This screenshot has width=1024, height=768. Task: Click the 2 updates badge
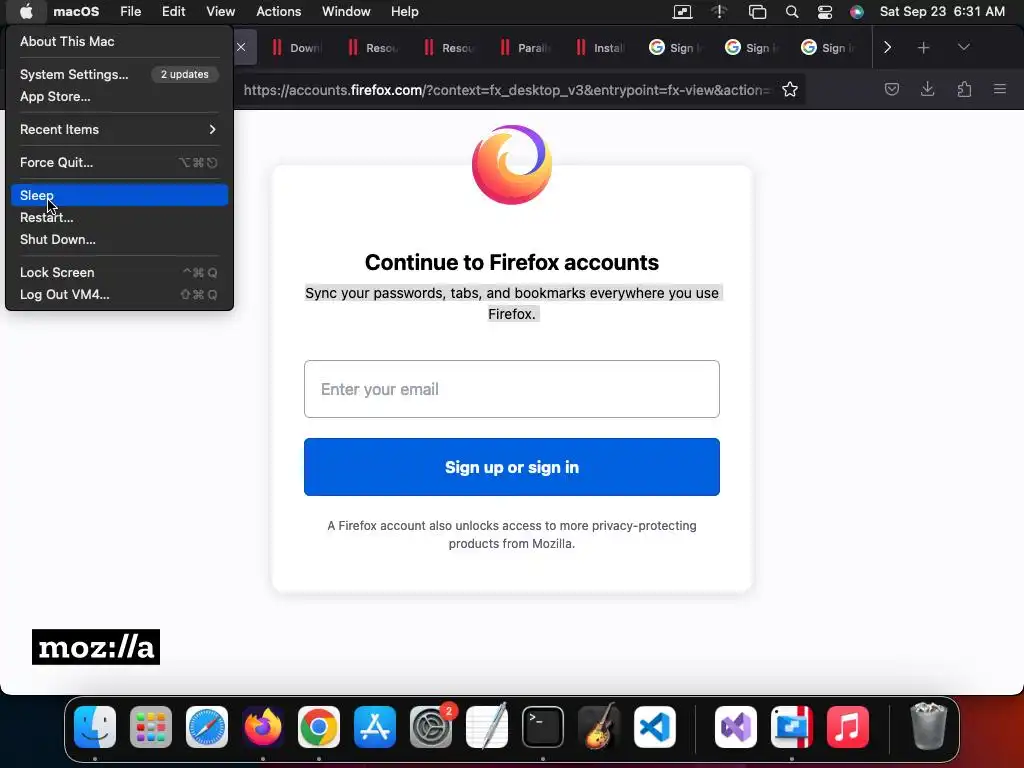click(x=185, y=74)
